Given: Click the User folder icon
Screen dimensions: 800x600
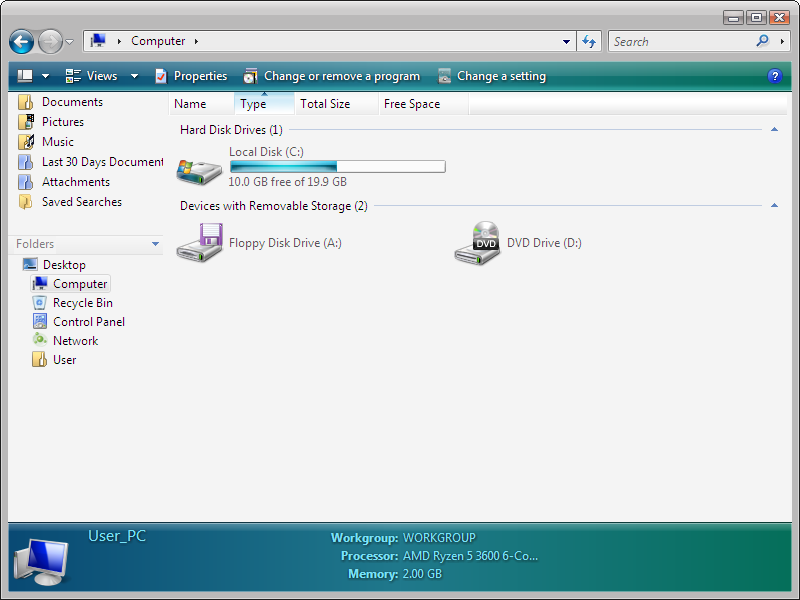Looking at the screenshot, I should 40,359.
